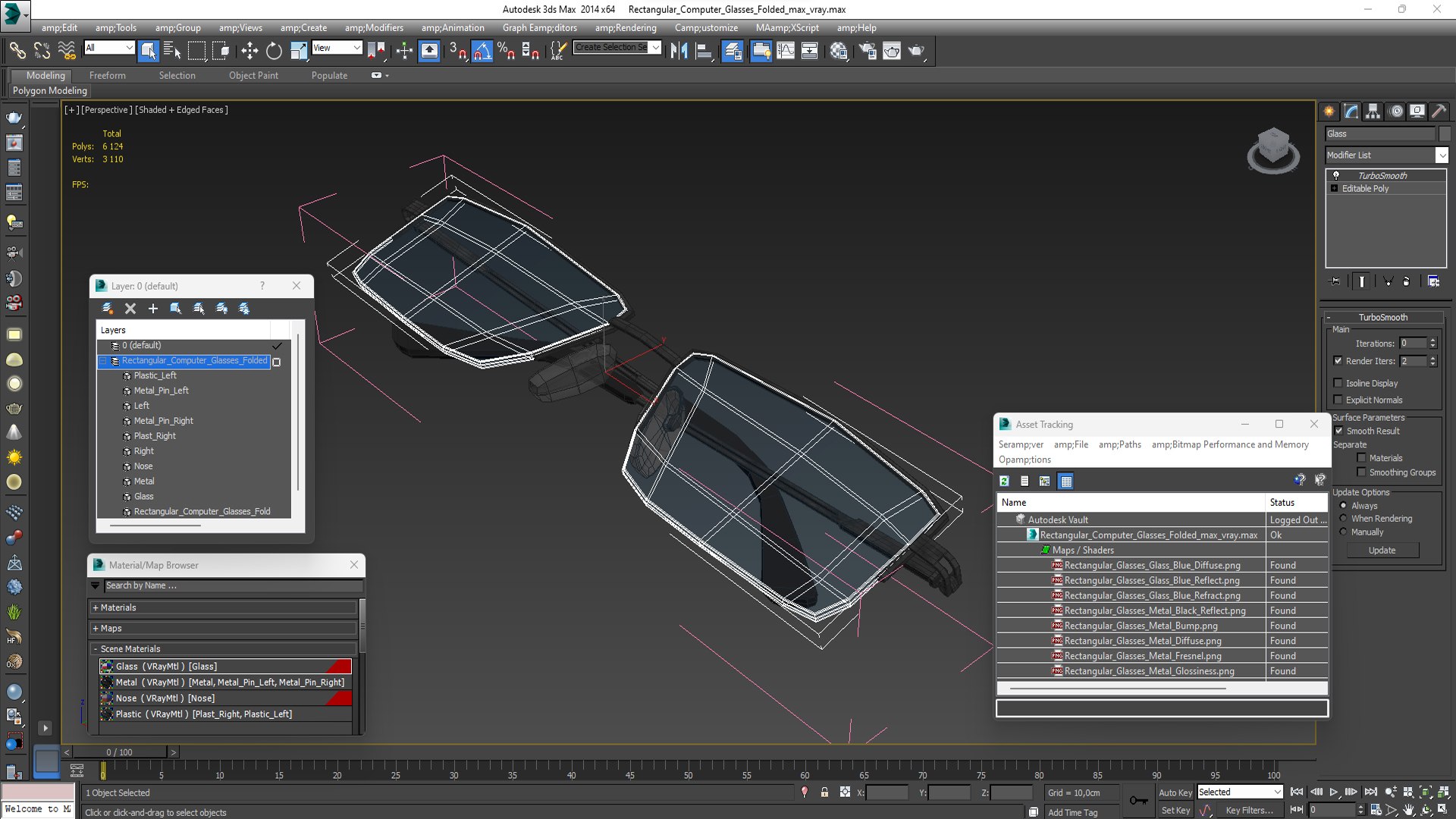Collapse the Scene Materials section

pyautogui.click(x=96, y=649)
